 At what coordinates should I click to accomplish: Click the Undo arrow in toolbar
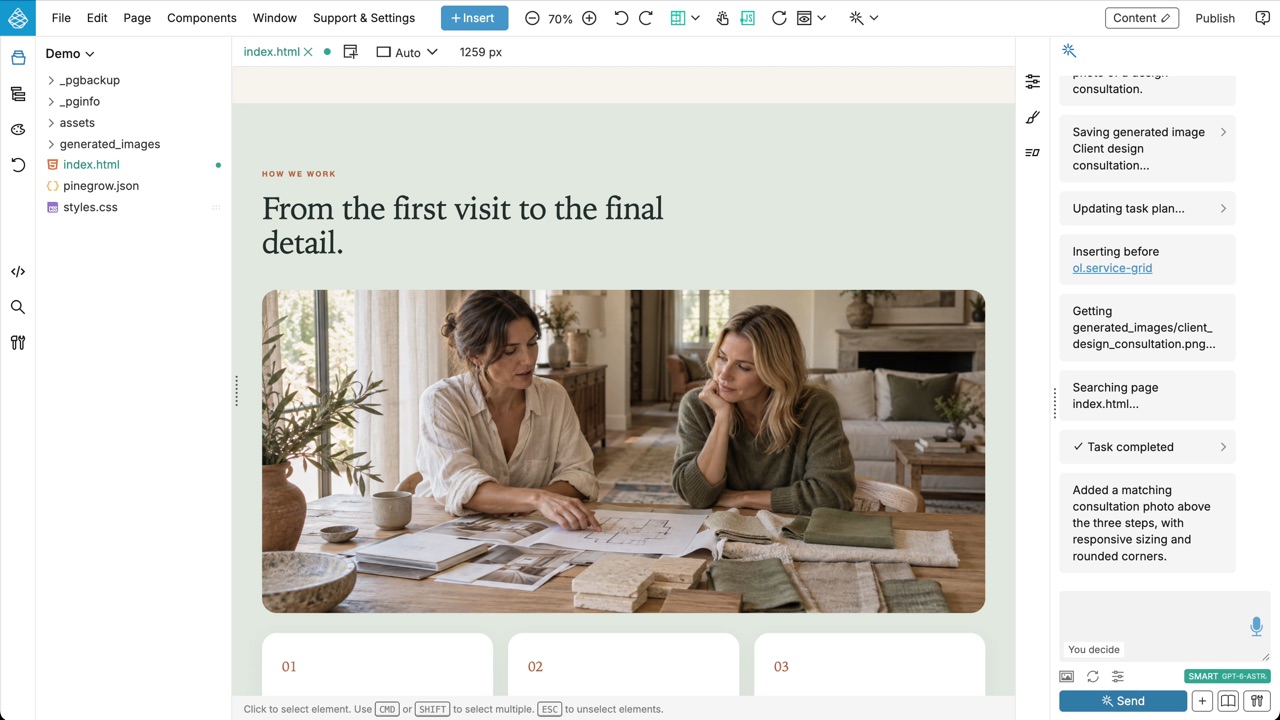click(621, 18)
